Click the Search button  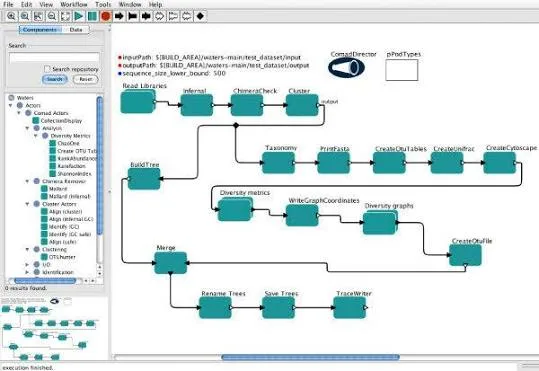[x=55, y=79]
